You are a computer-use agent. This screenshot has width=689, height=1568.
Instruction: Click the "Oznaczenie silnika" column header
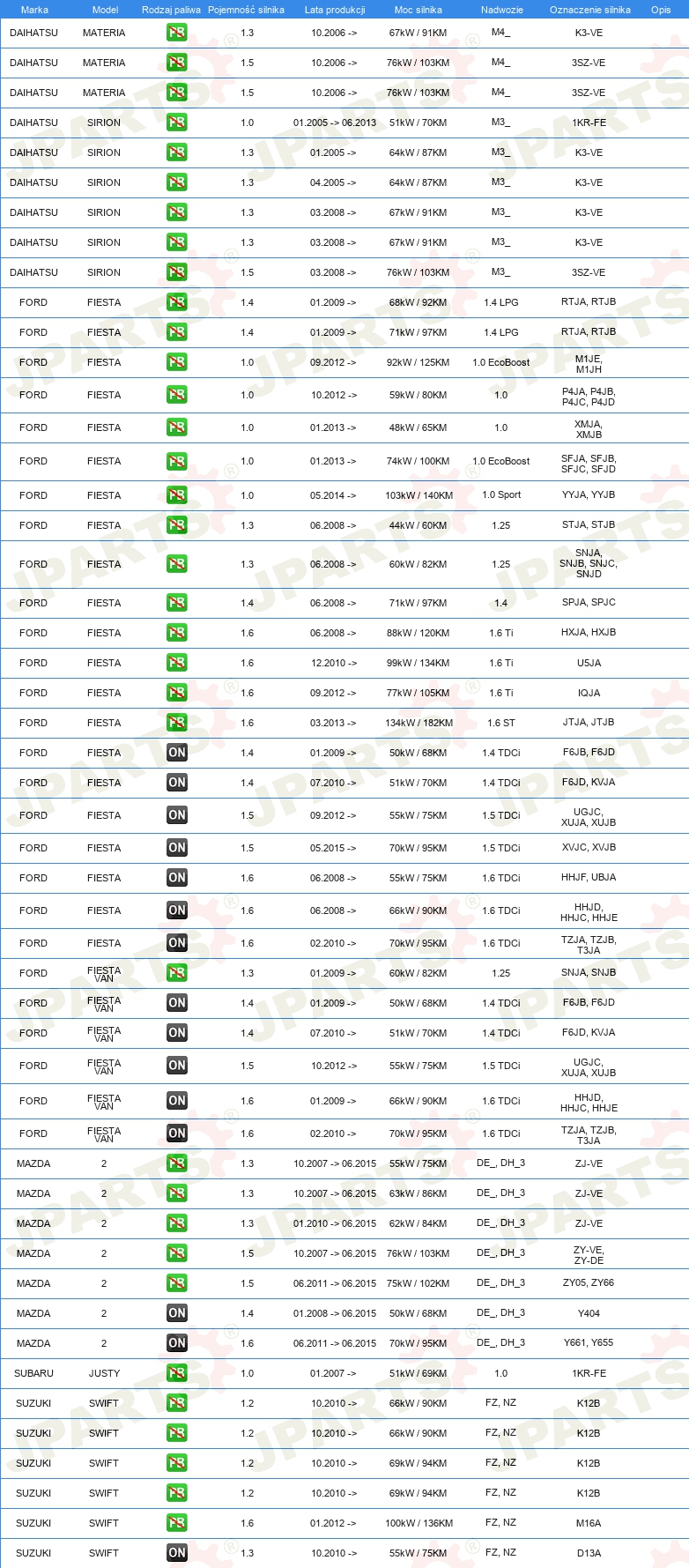pyautogui.click(x=590, y=10)
